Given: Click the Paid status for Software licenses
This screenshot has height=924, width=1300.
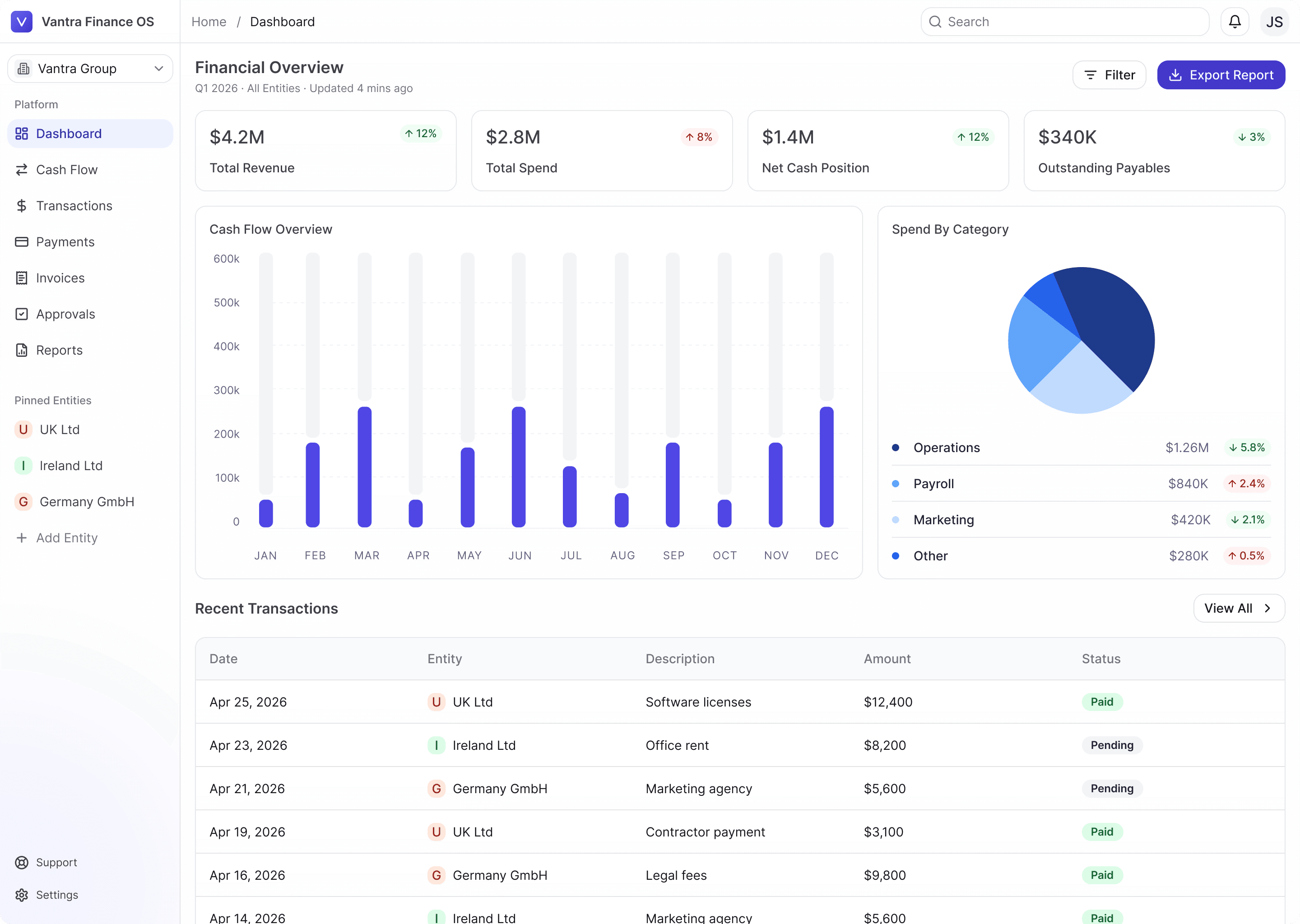Looking at the screenshot, I should click(1102, 702).
